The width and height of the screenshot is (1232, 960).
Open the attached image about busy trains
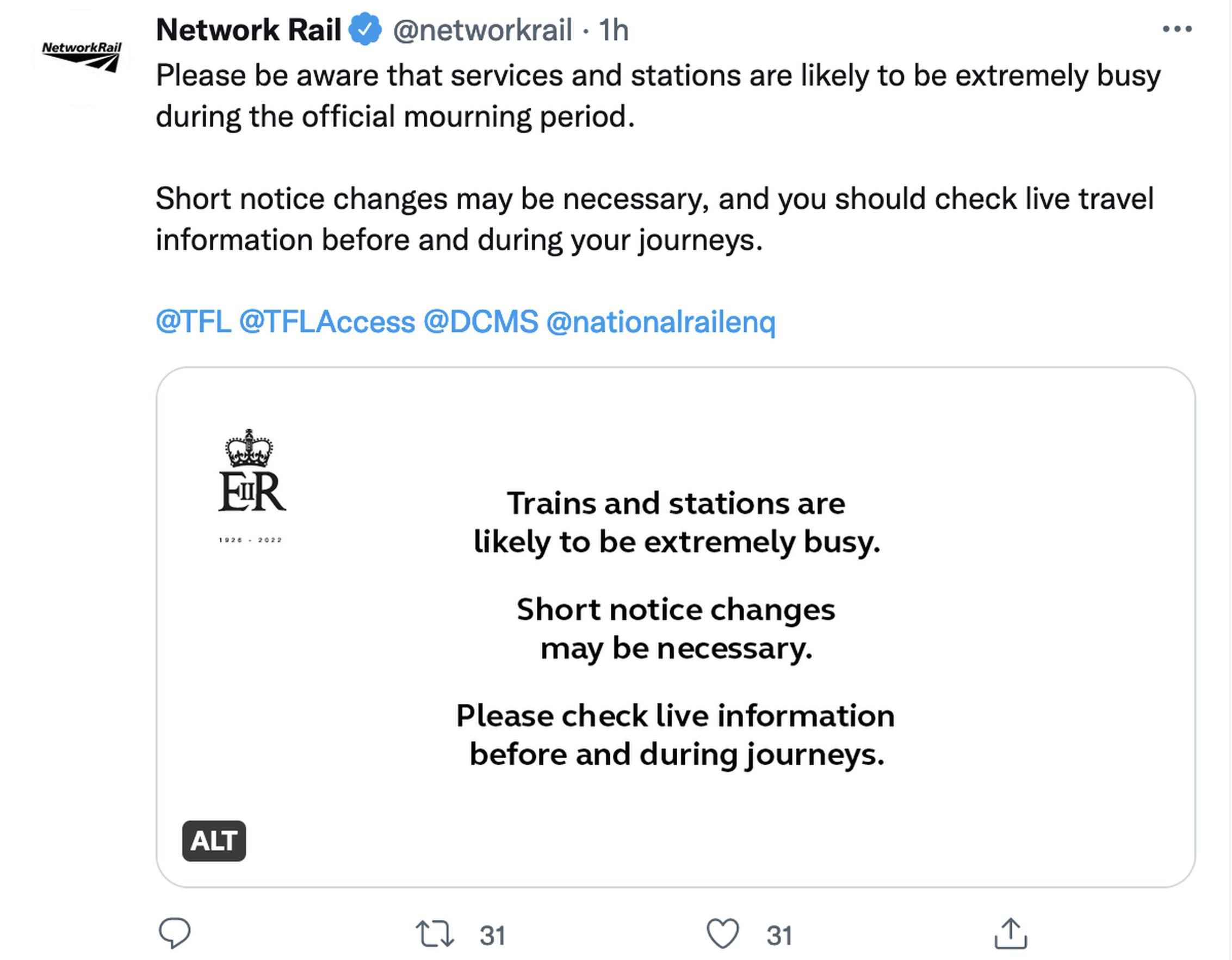(676, 627)
